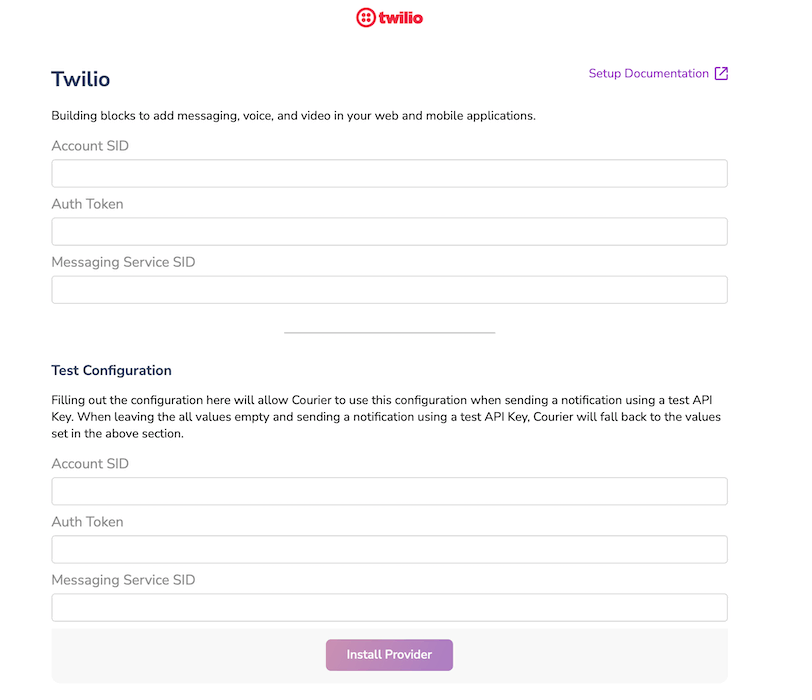Click the horizontal divider line
Image resolution: width=812 pixels, height=700 pixels.
coord(389,330)
